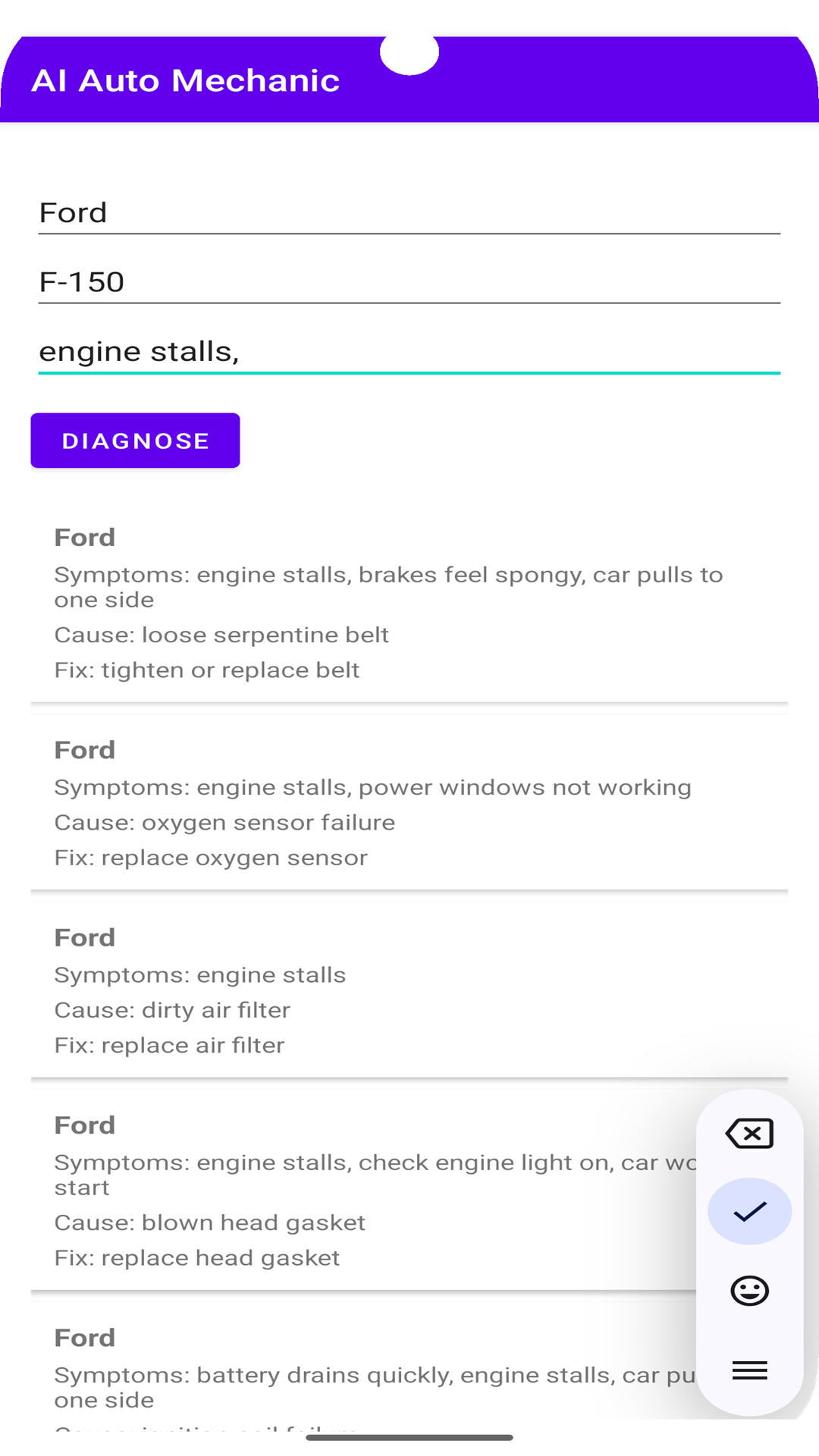Tap the replace oxygen sensor fix text
This screenshot has height=1456, width=819.
click(211, 858)
